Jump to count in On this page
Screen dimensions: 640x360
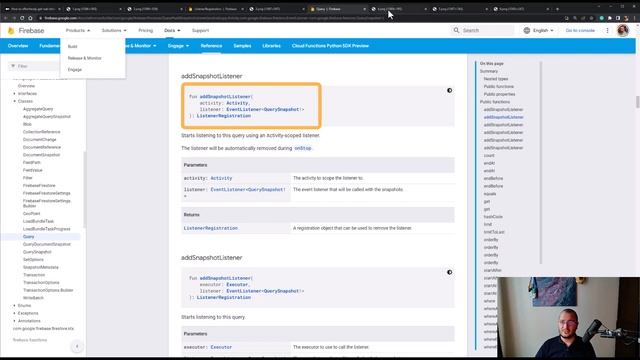(489, 156)
